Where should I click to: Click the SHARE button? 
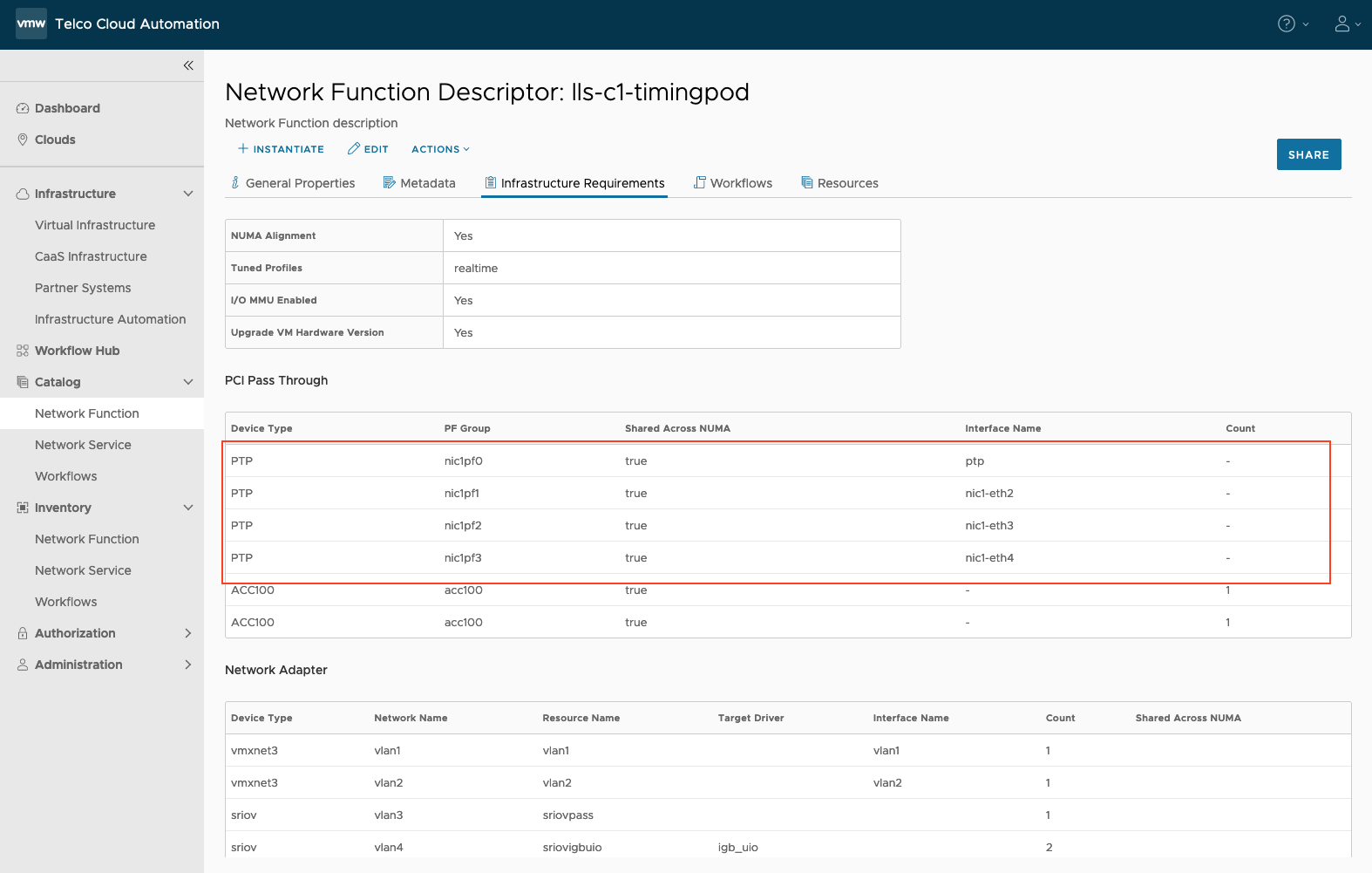(x=1308, y=154)
